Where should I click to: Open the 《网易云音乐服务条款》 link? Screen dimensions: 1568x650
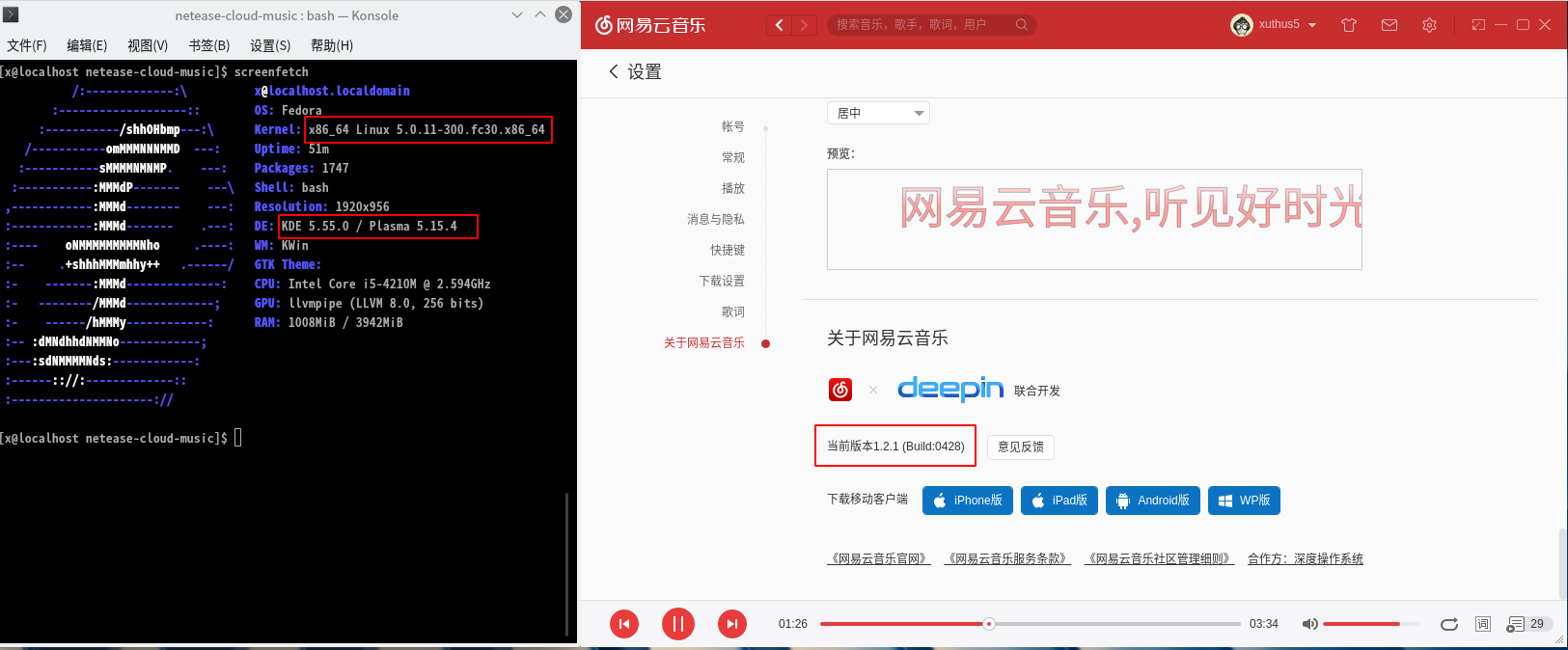point(1006,558)
